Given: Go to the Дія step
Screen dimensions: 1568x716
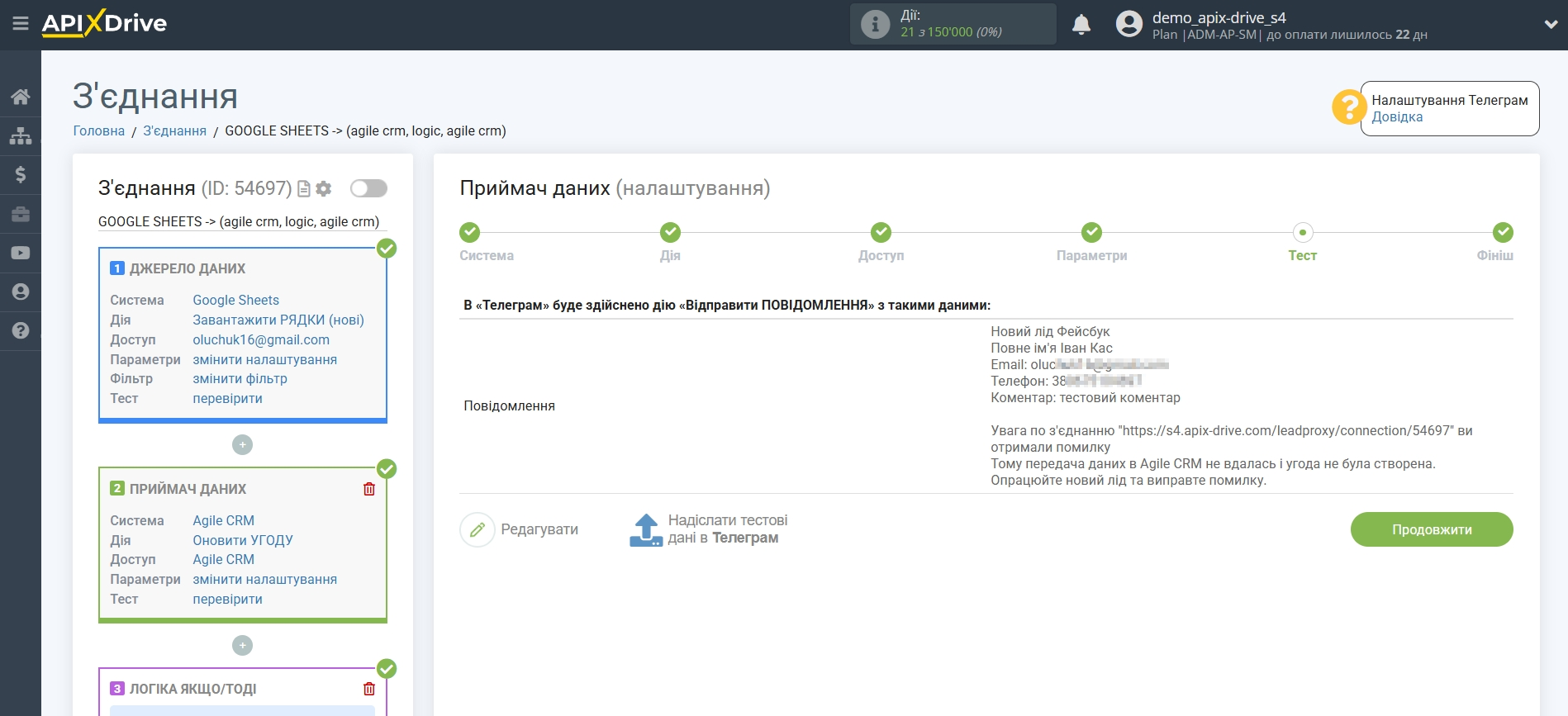Looking at the screenshot, I should 670,232.
